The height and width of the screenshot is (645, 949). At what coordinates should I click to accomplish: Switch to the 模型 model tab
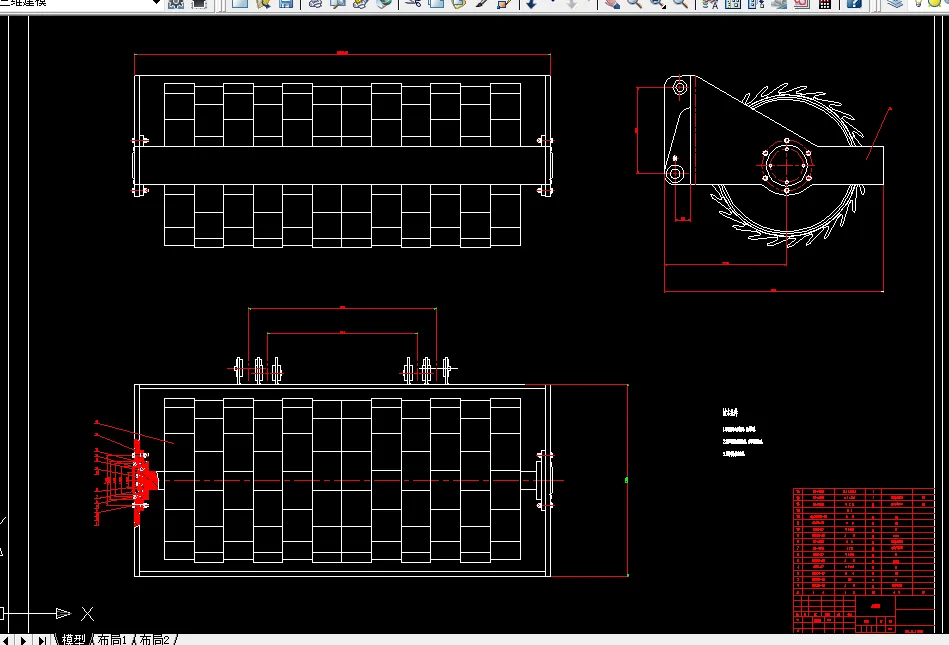click(x=74, y=640)
